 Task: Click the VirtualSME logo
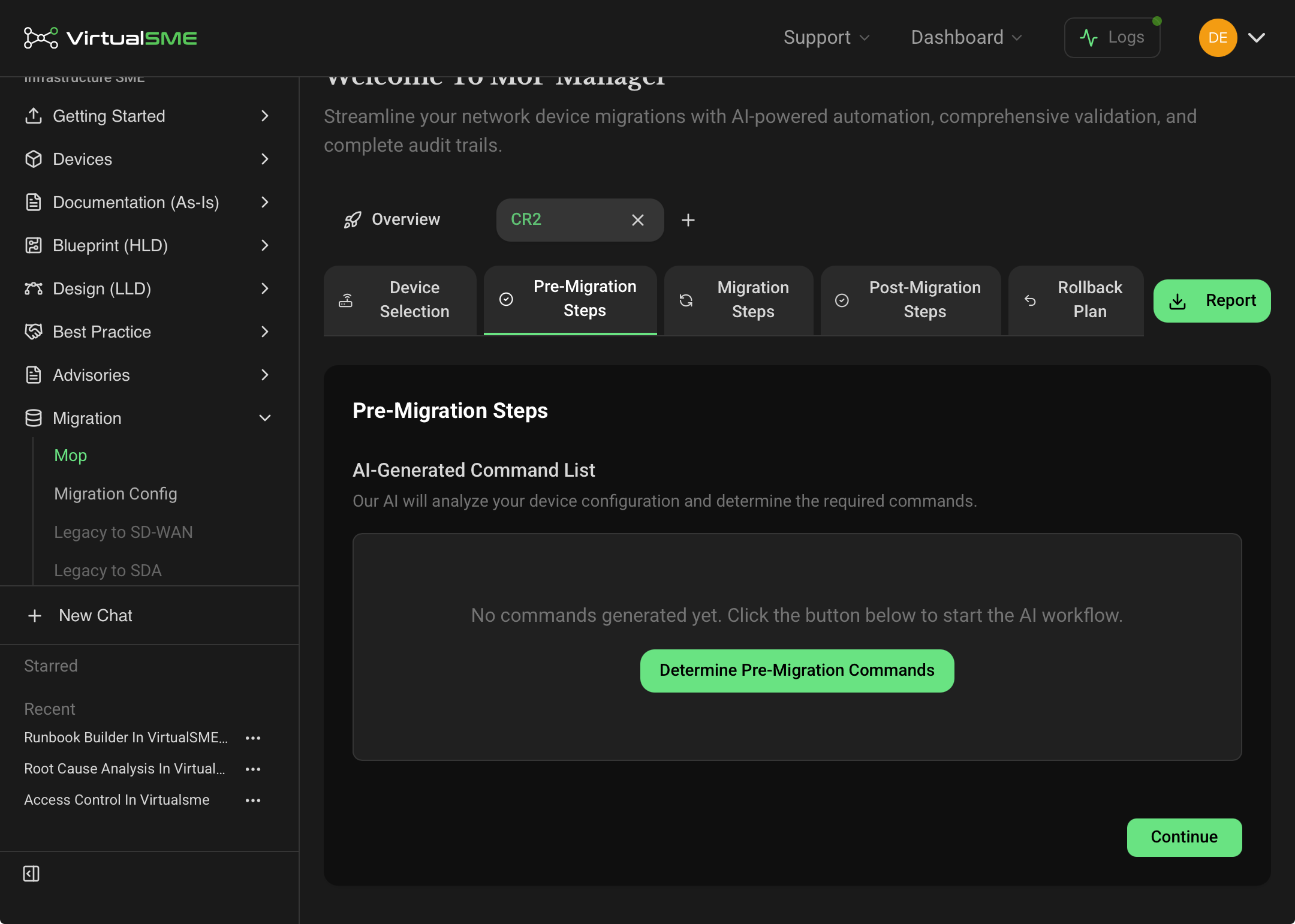[110, 38]
